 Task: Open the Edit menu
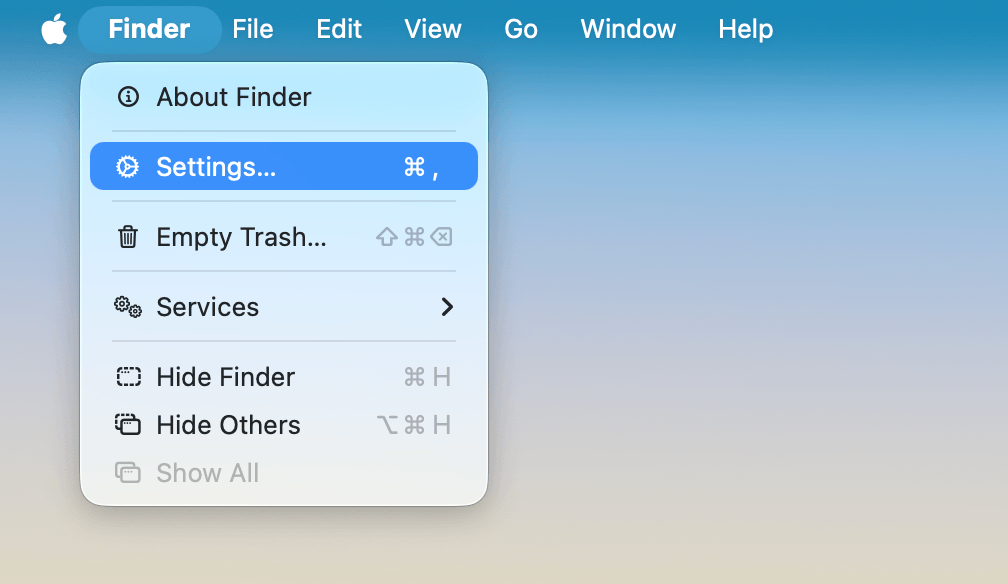point(339,29)
